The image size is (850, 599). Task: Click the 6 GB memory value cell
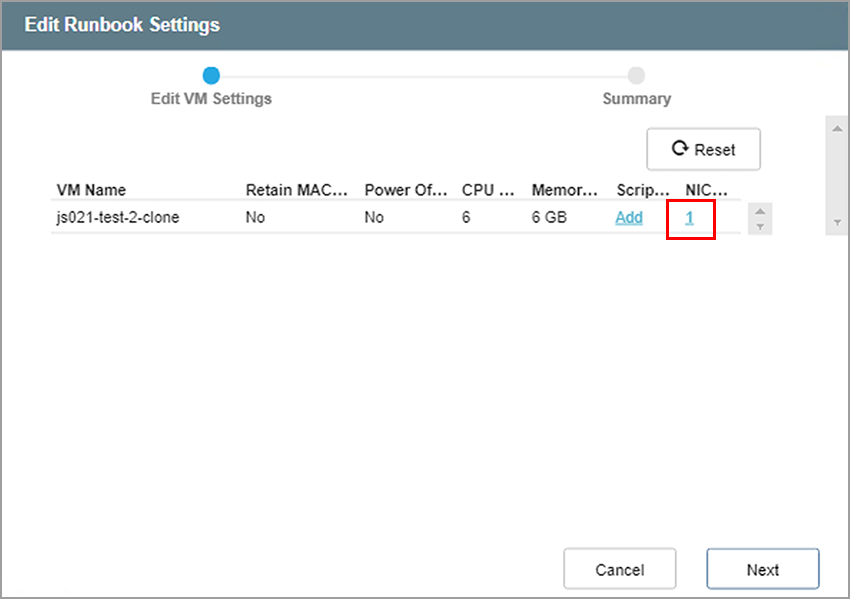click(549, 217)
